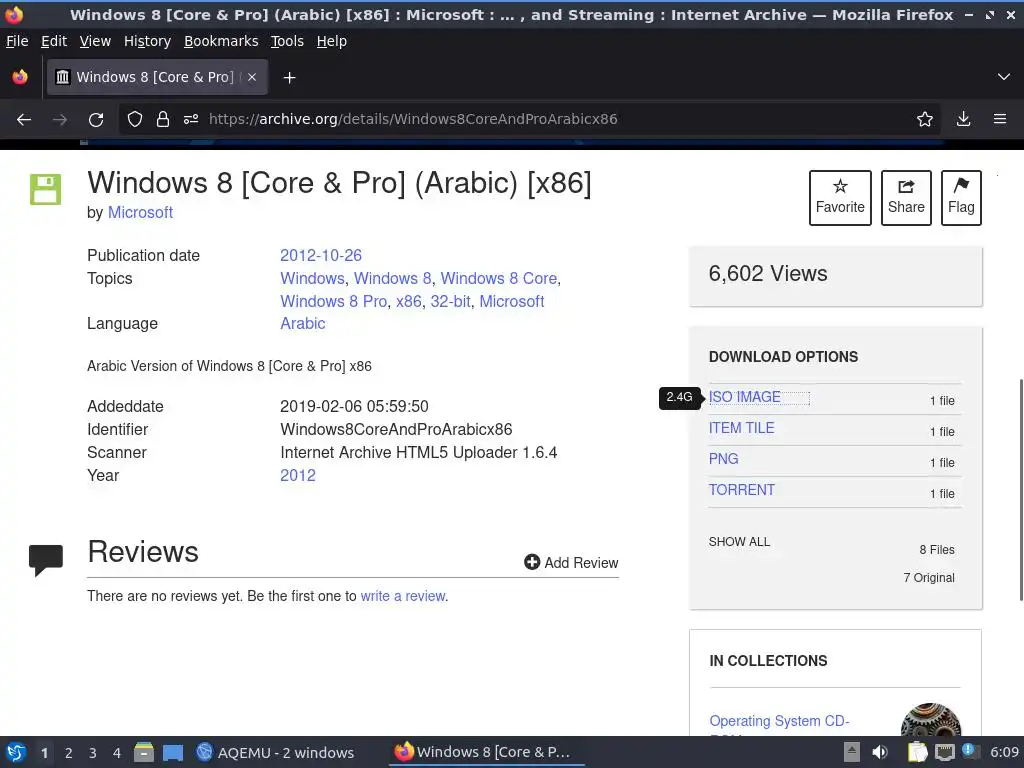This screenshot has height=768, width=1024.
Task: Open the Windows 8 topic link
Action: (392, 278)
